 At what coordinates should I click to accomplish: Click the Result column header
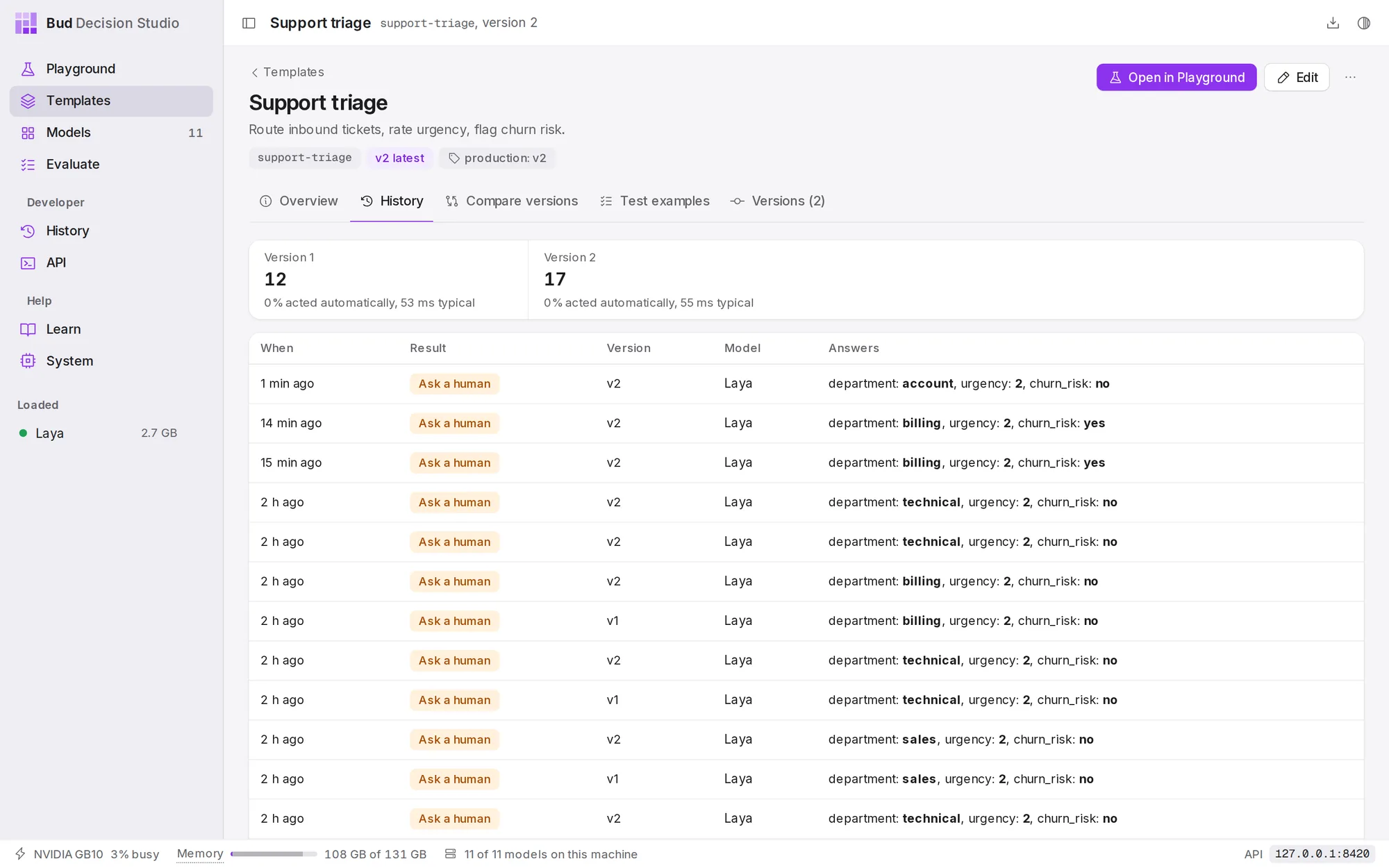tap(428, 348)
